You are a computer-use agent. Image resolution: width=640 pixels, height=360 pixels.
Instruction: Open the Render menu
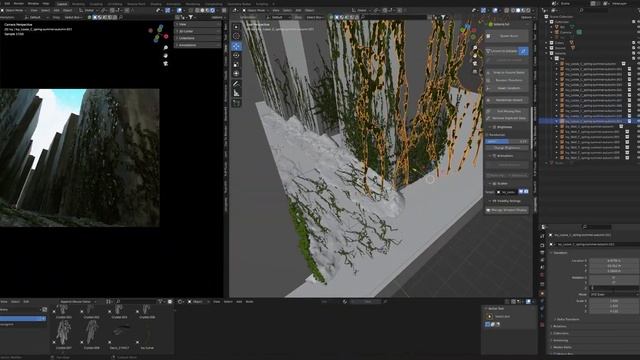coord(19,4)
